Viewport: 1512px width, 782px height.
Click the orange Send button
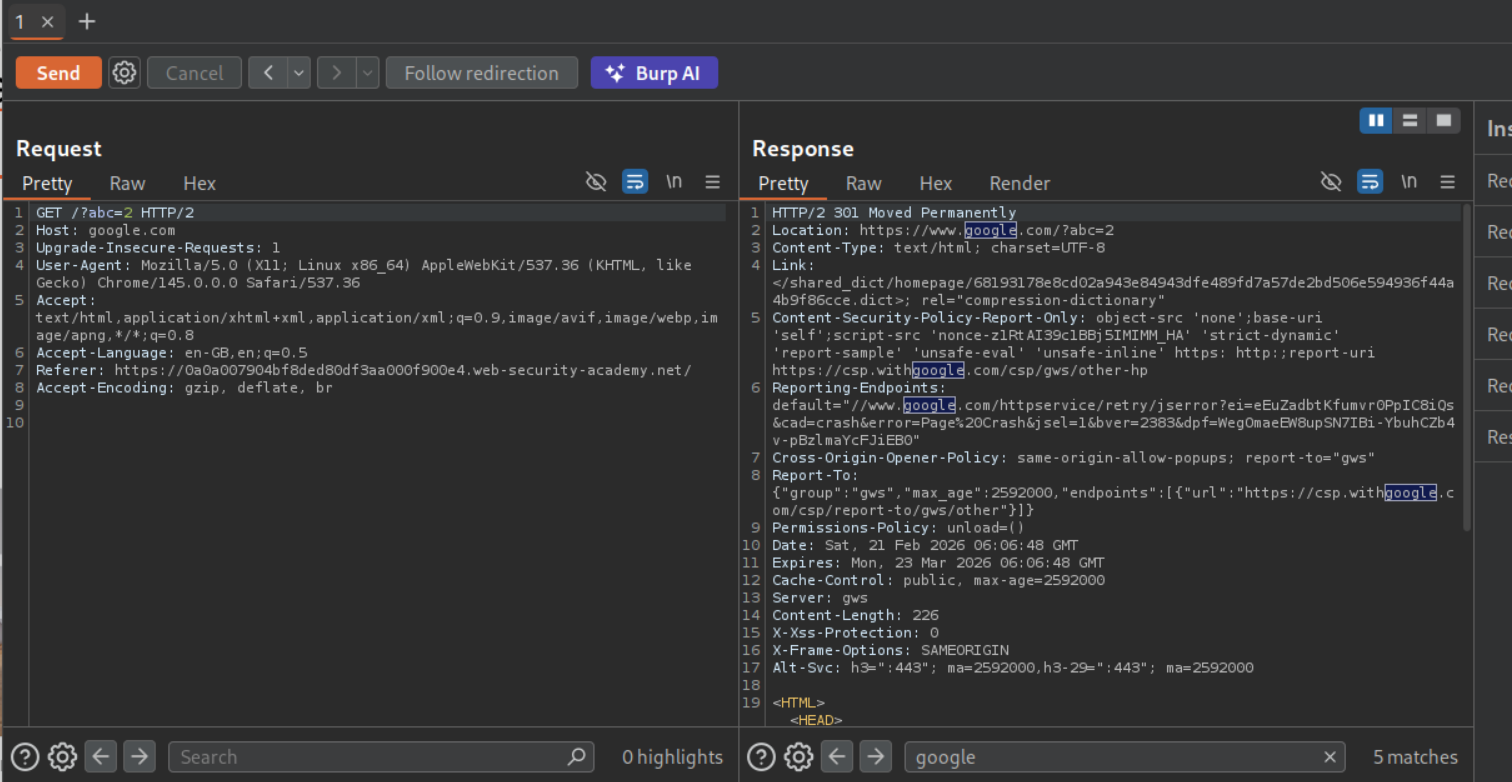tap(58, 73)
